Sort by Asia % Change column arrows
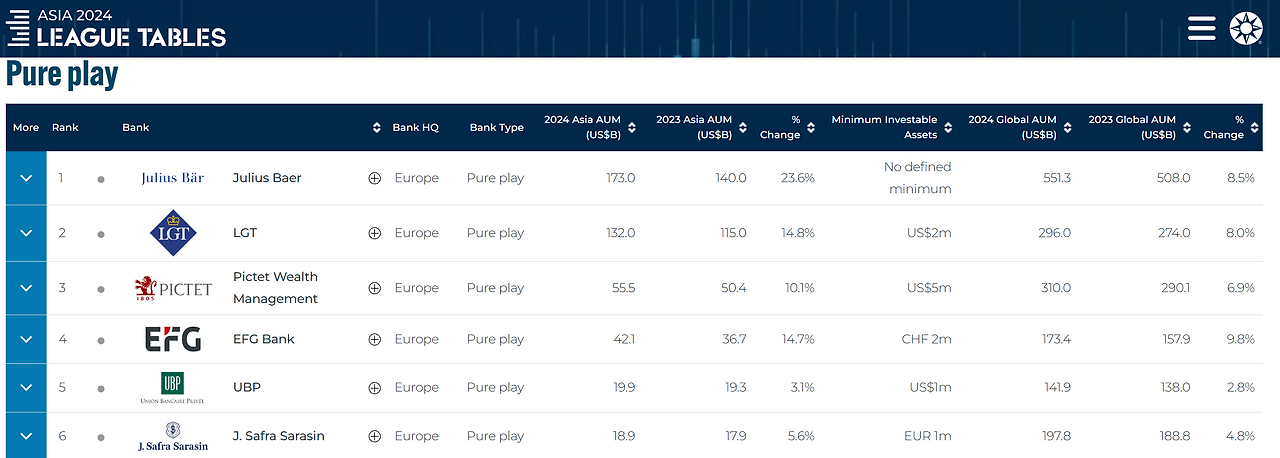The height and width of the screenshot is (458, 1280). click(x=809, y=128)
